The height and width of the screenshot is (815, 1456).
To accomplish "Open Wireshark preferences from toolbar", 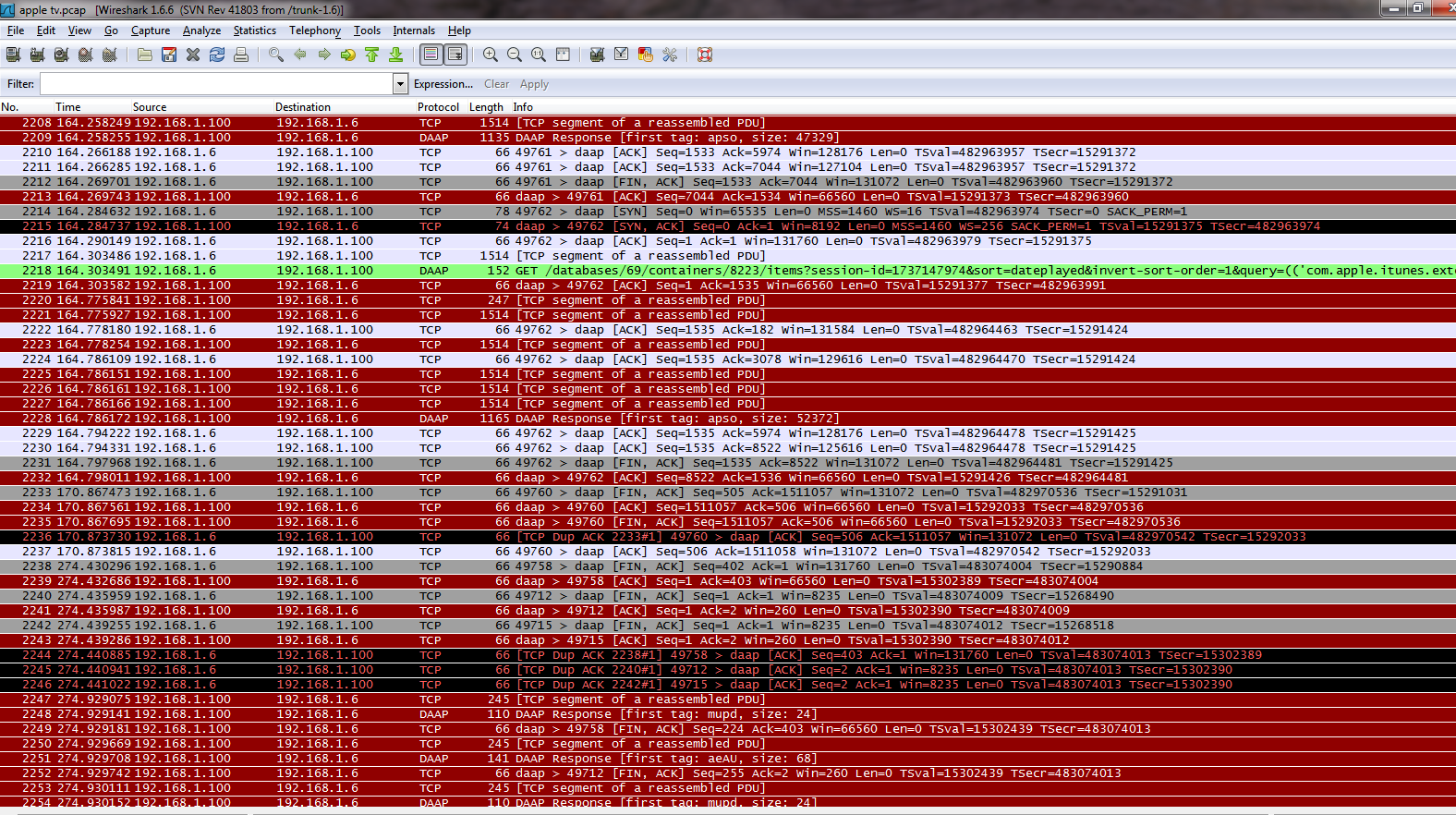I will pos(670,55).
